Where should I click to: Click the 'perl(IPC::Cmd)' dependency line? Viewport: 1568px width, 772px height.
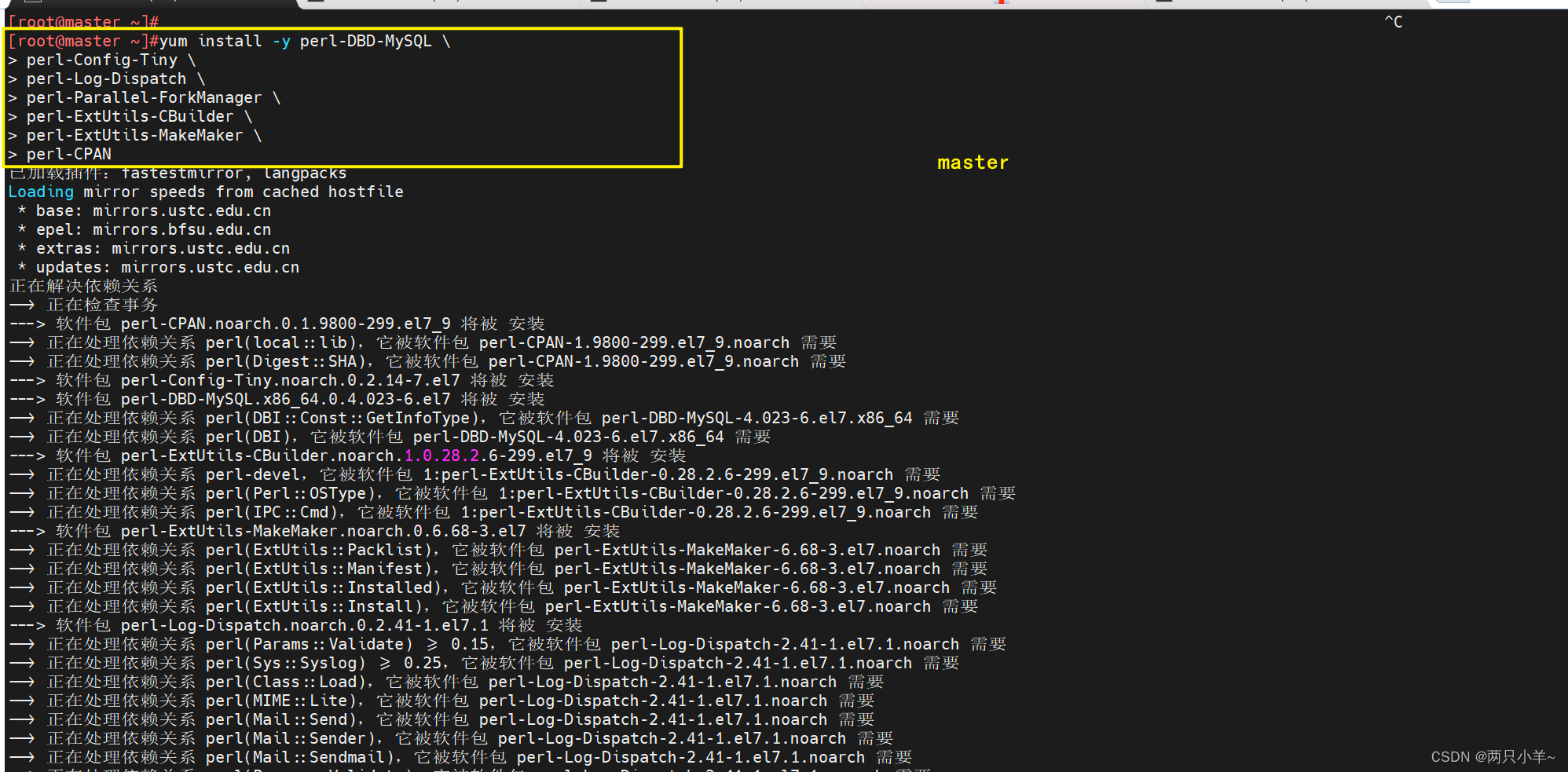tap(493, 512)
